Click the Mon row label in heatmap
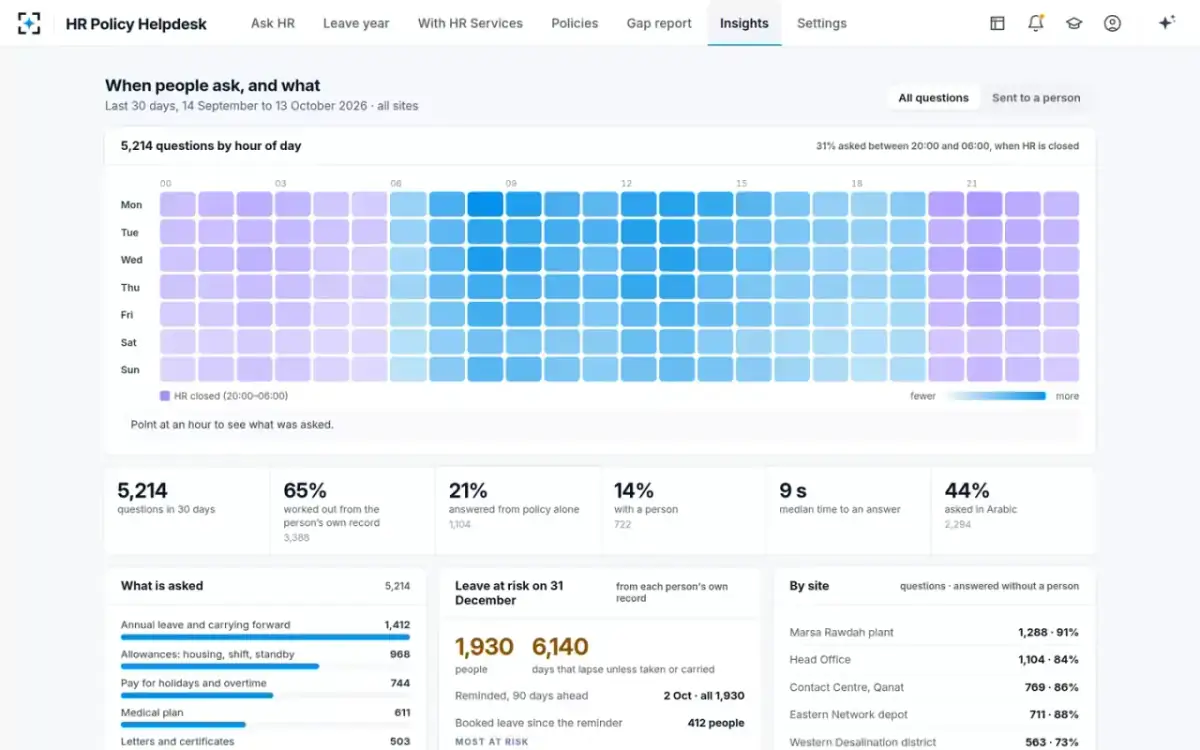This screenshot has width=1200, height=750. pyautogui.click(x=131, y=205)
